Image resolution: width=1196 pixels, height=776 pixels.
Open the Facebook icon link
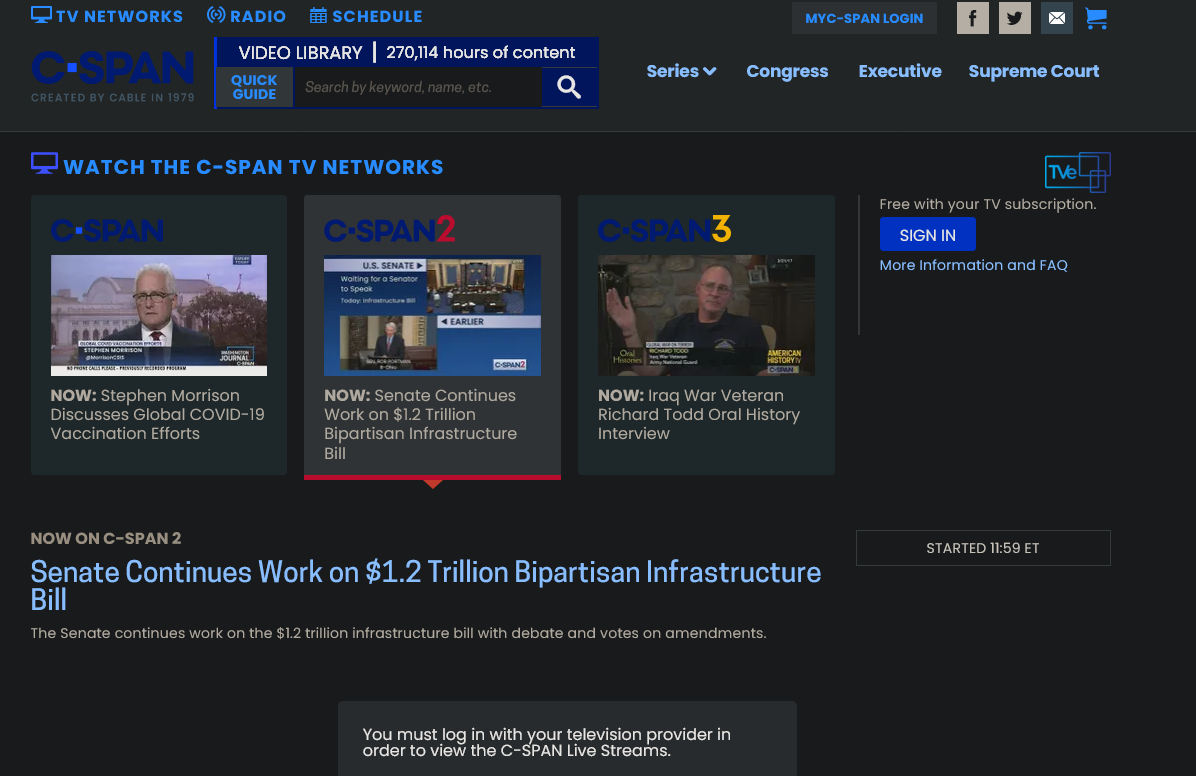tap(973, 18)
